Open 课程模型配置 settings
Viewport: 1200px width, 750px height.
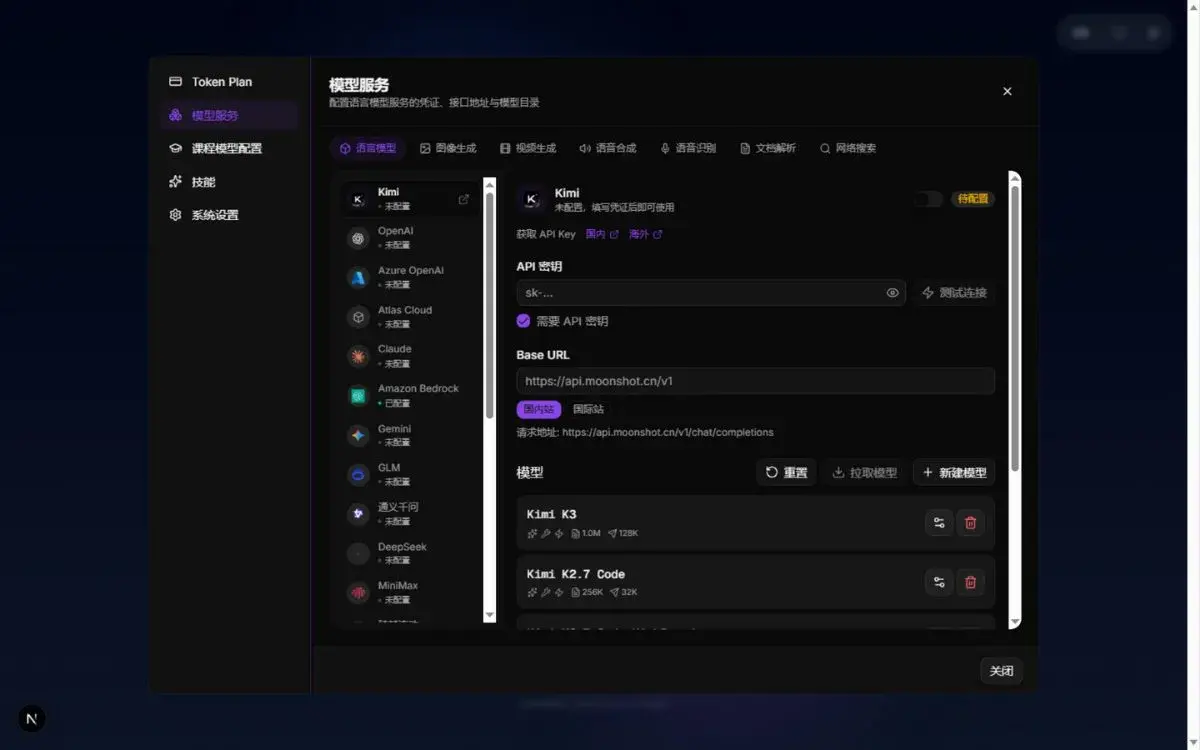[229, 148]
